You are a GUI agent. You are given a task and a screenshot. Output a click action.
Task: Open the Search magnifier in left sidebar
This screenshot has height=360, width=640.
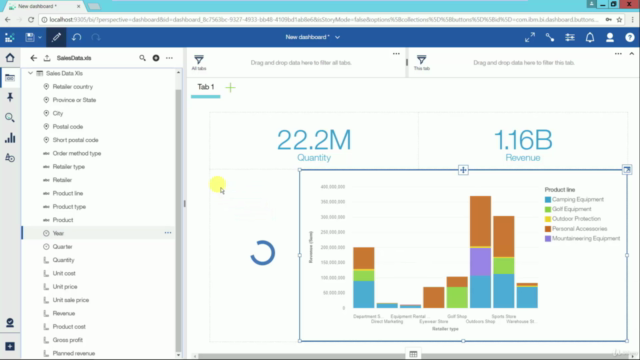(x=10, y=118)
